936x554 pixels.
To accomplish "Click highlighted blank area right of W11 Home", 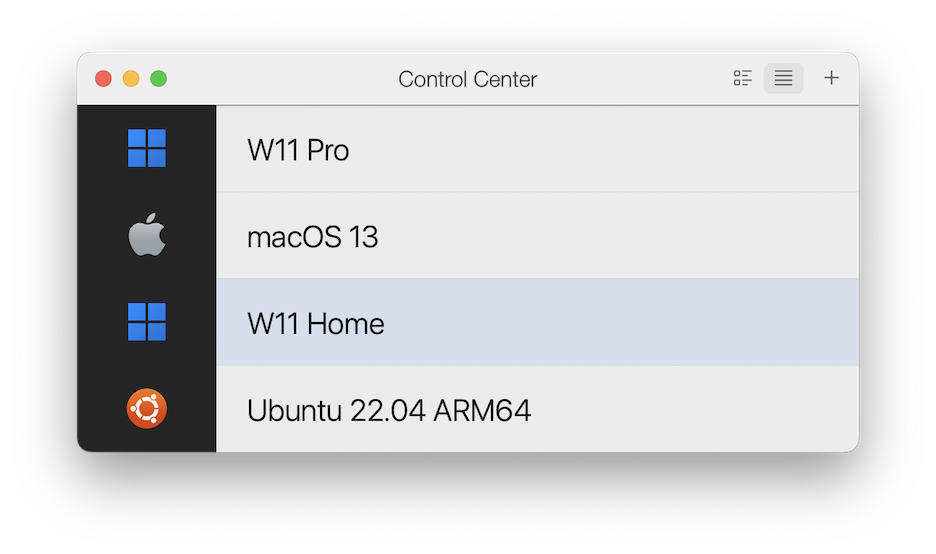I will (620, 324).
